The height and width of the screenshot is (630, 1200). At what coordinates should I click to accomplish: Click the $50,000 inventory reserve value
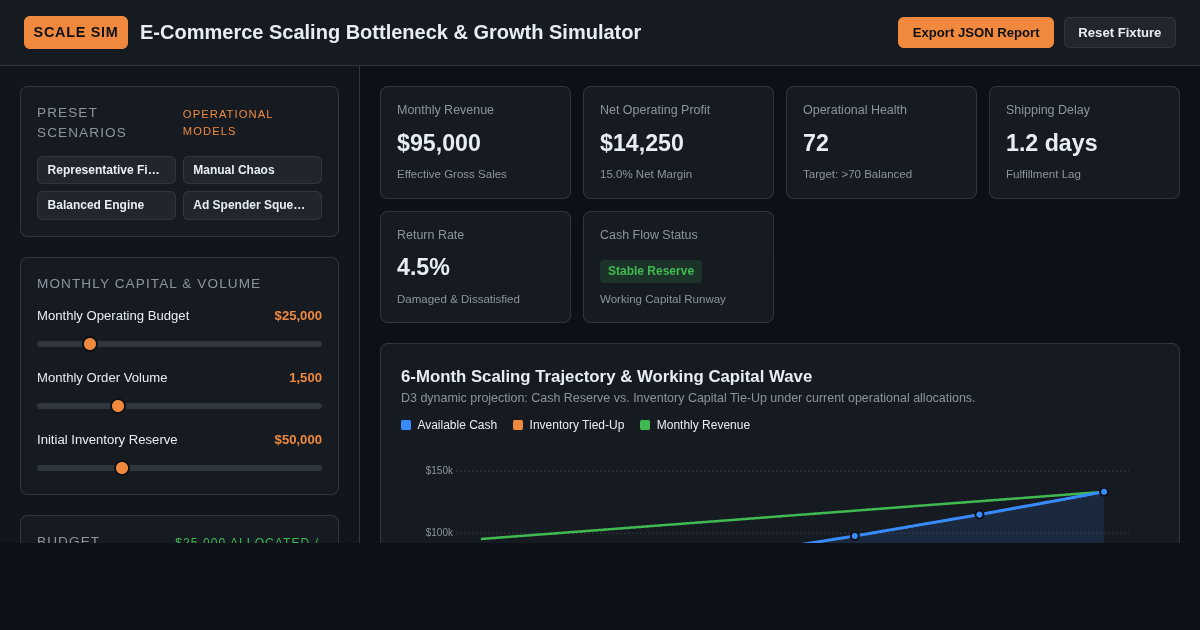298,440
